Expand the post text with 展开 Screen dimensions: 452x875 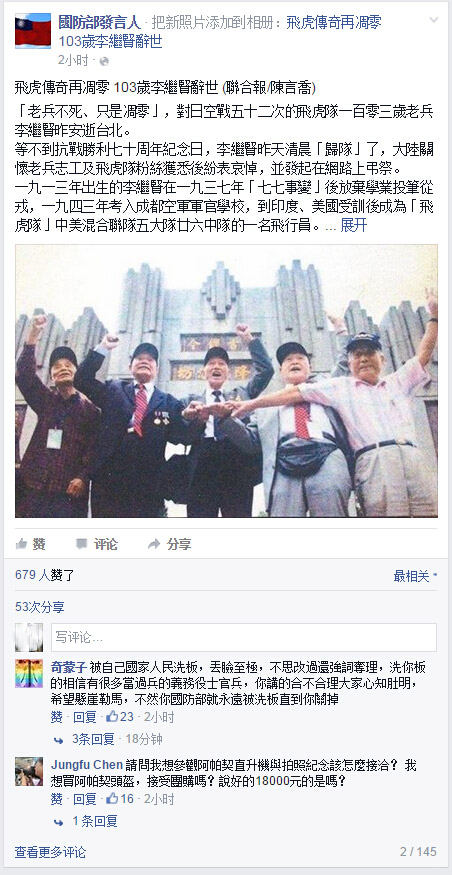click(x=354, y=225)
